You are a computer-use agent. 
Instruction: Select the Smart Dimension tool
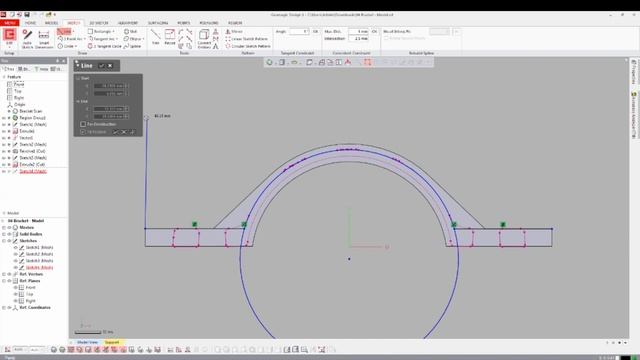[x=44, y=39]
